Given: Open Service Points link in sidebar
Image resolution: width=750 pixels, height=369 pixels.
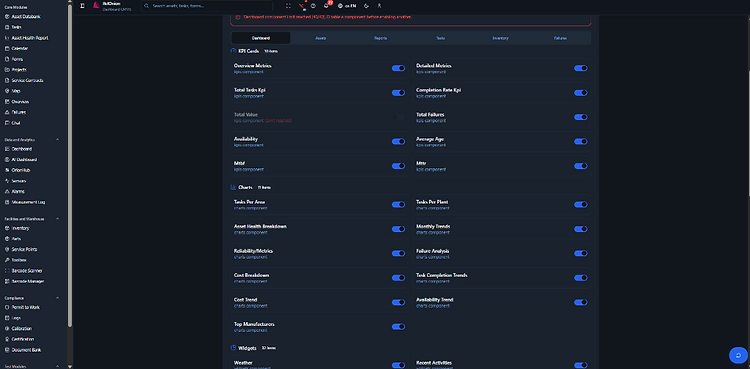Looking at the screenshot, I should pyautogui.click(x=21, y=249).
